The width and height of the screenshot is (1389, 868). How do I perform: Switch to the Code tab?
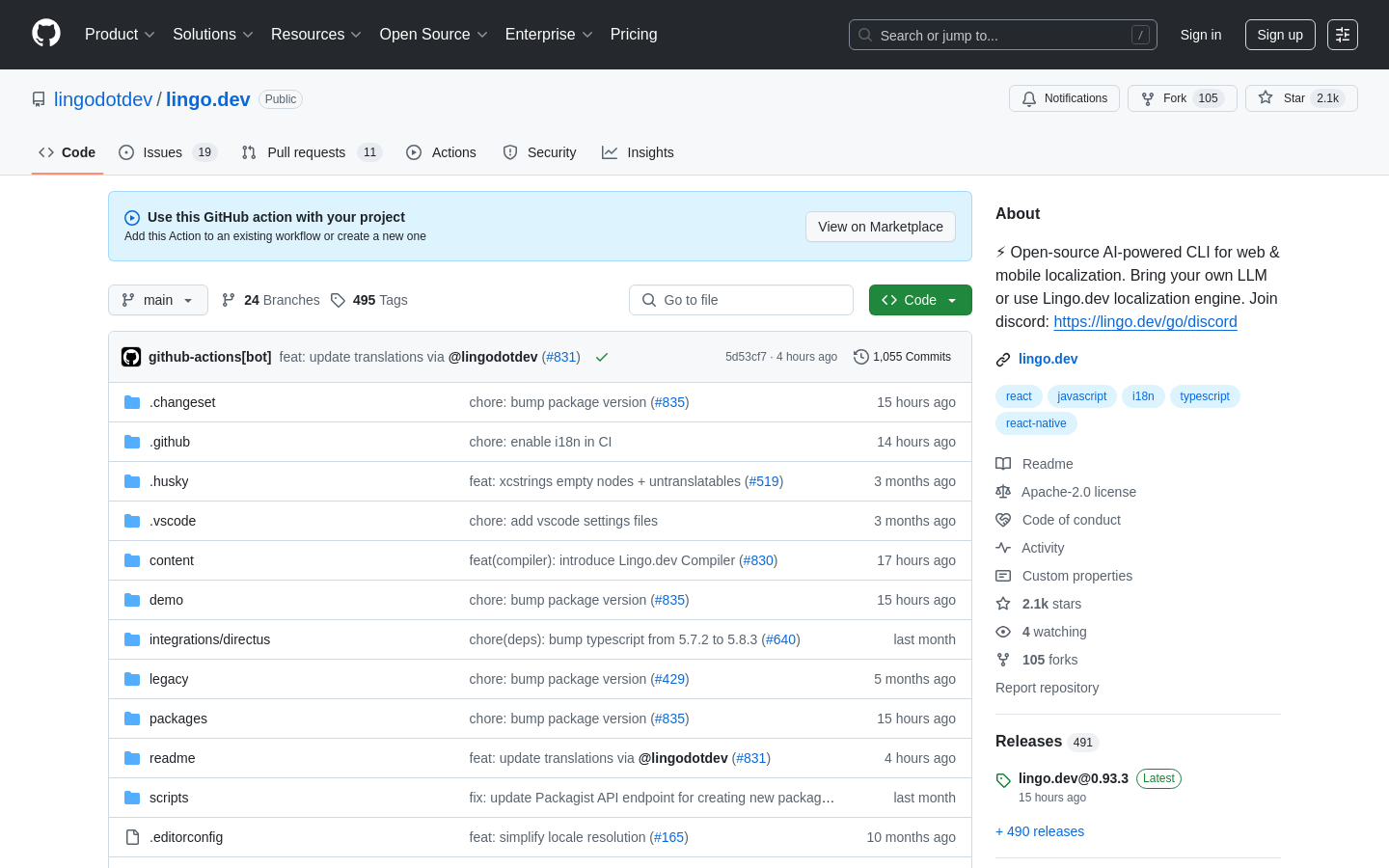[x=68, y=152]
